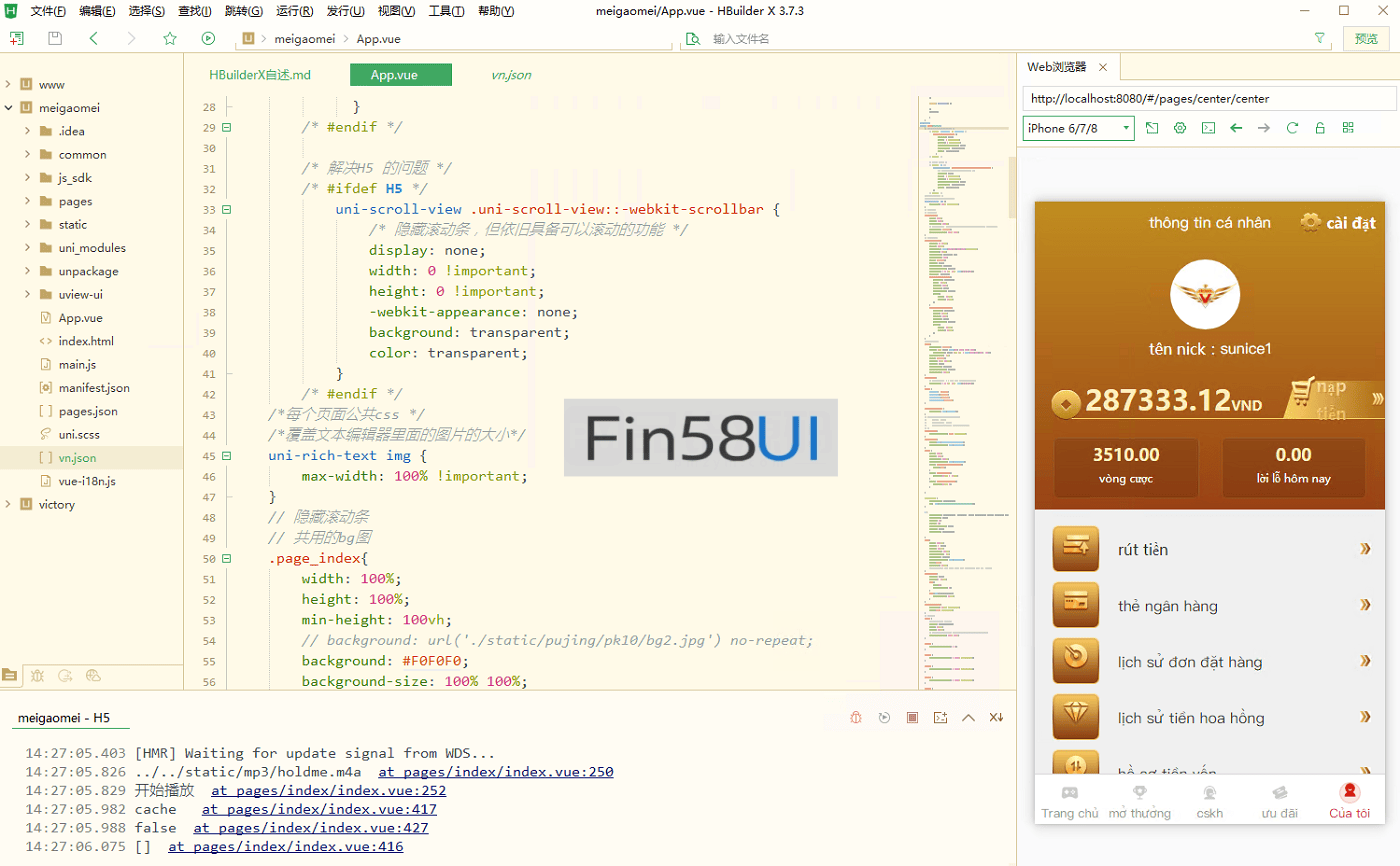
Task: Switch to the HBuilderX自述.md tab
Action: 260,75
